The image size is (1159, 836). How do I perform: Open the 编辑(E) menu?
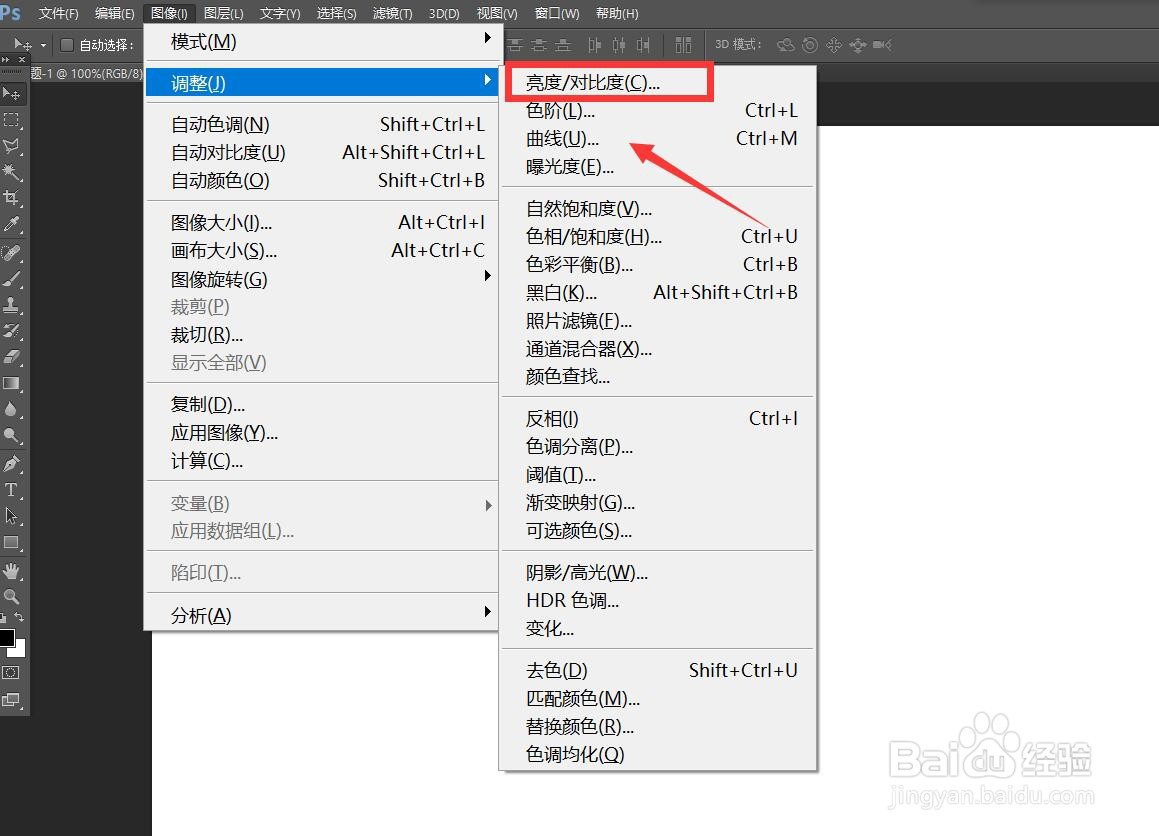pyautogui.click(x=115, y=13)
